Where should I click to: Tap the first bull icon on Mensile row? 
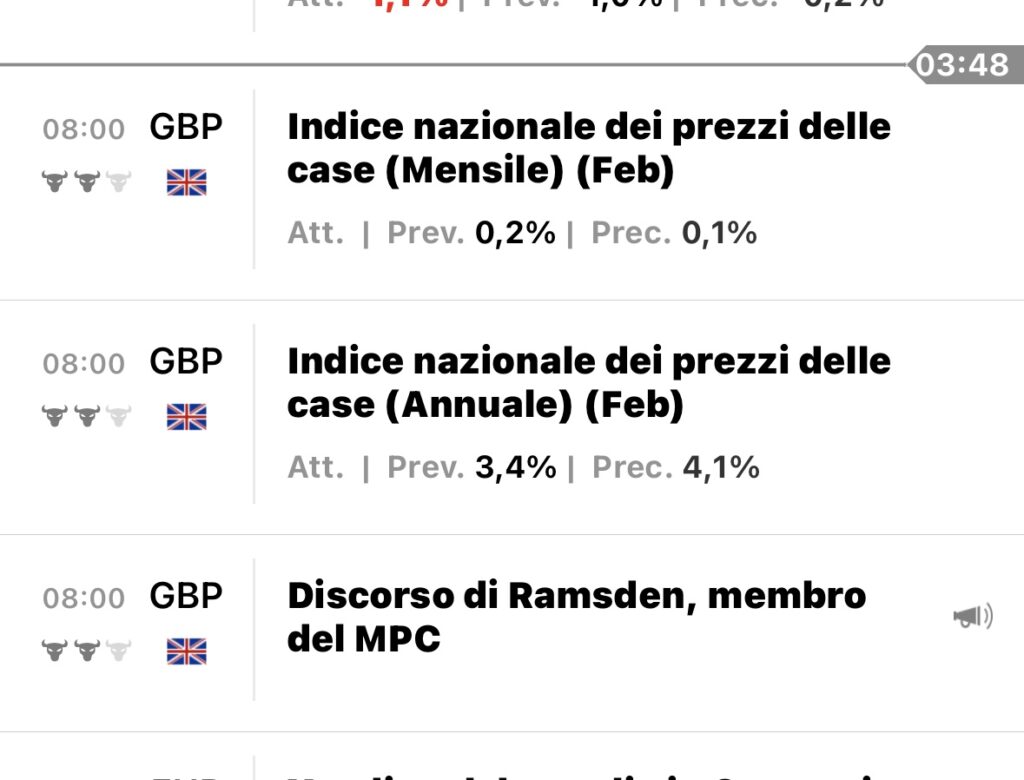click(55, 182)
